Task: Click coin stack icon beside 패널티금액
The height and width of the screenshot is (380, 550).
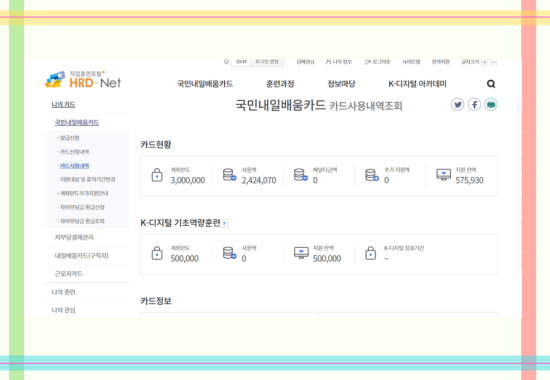Action: pyautogui.click(x=301, y=175)
